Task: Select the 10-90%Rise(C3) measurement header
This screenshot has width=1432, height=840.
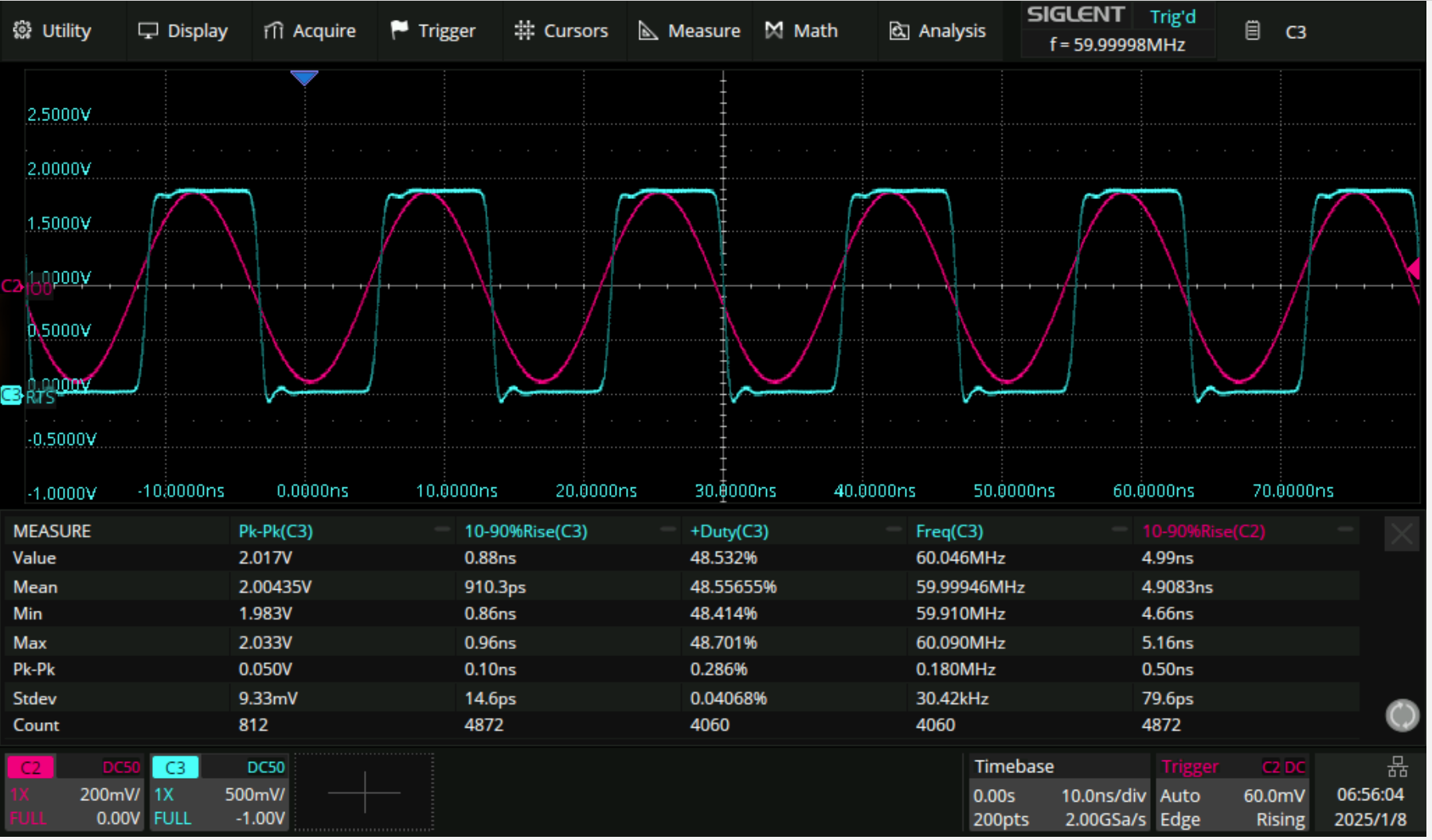Action: (526, 531)
